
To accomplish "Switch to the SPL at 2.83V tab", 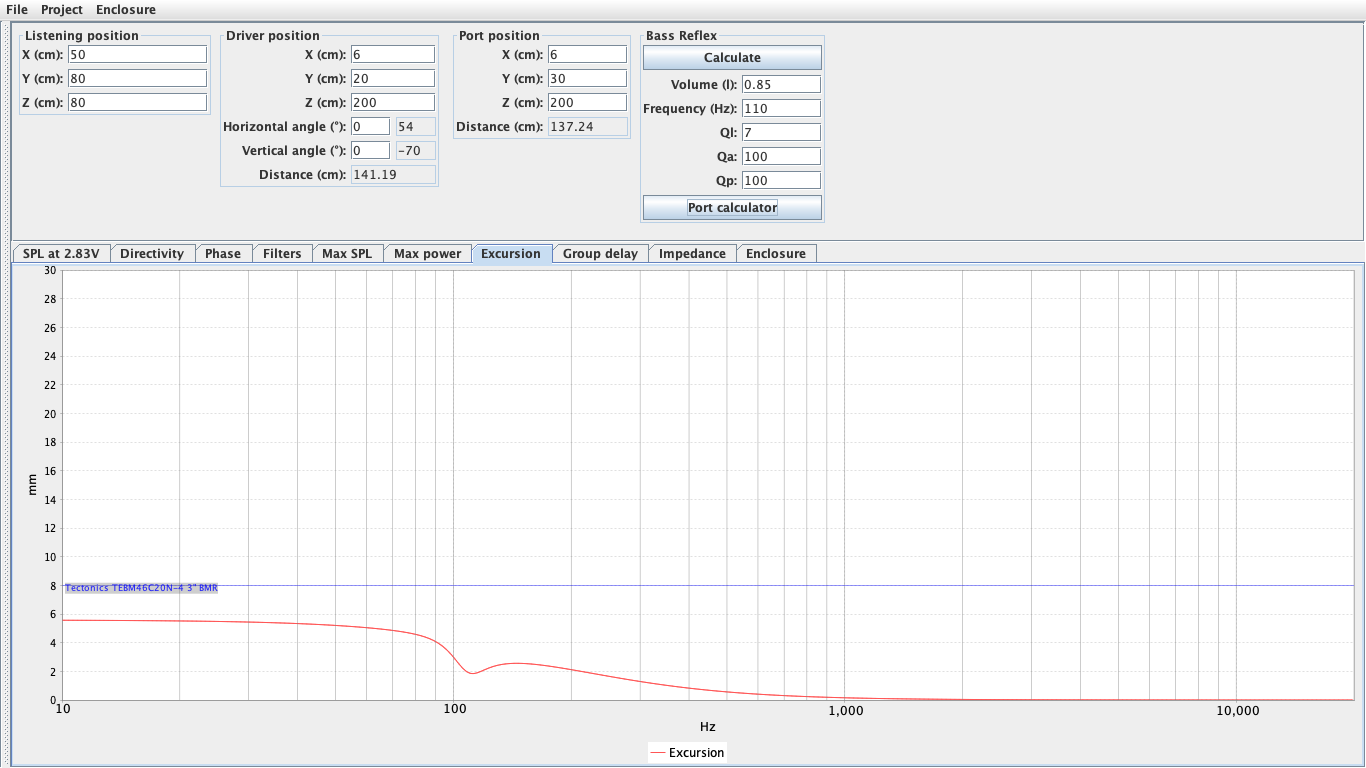I will click(x=61, y=253).
